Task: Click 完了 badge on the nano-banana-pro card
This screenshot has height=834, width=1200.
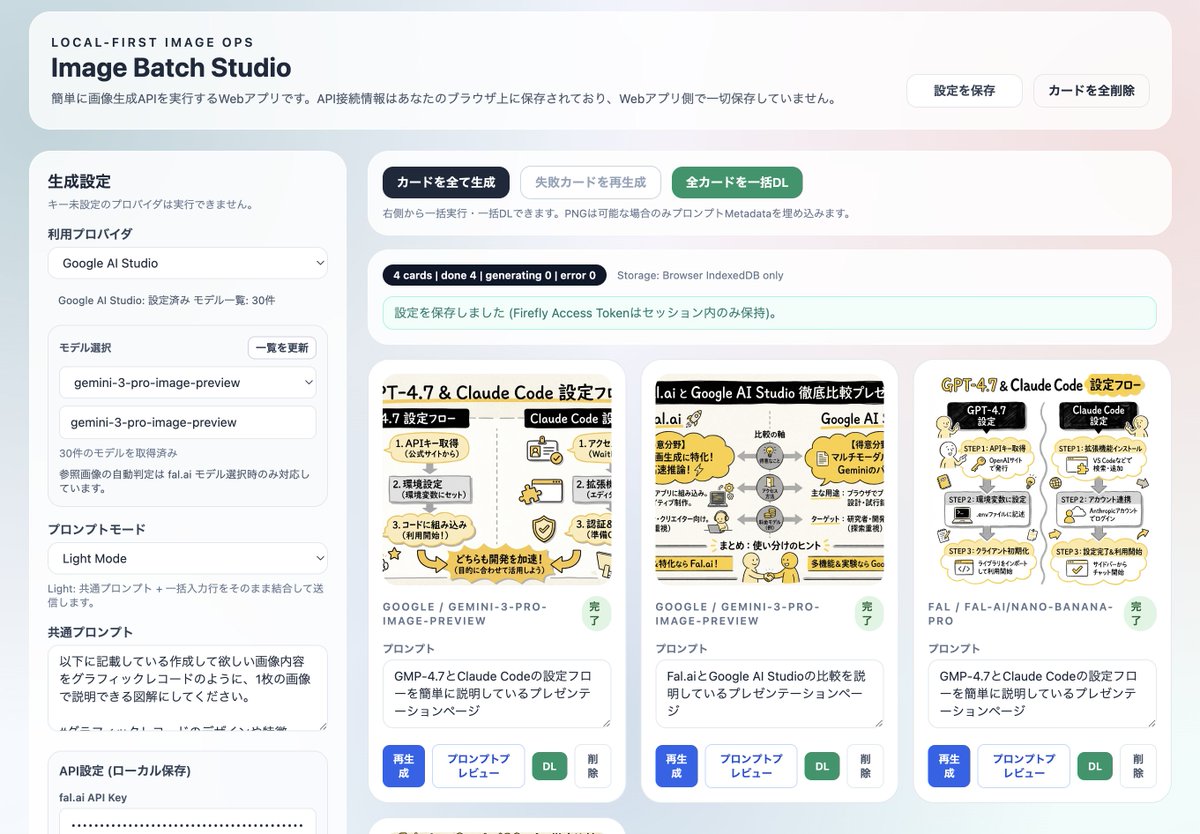Action: pos(1139,613)
